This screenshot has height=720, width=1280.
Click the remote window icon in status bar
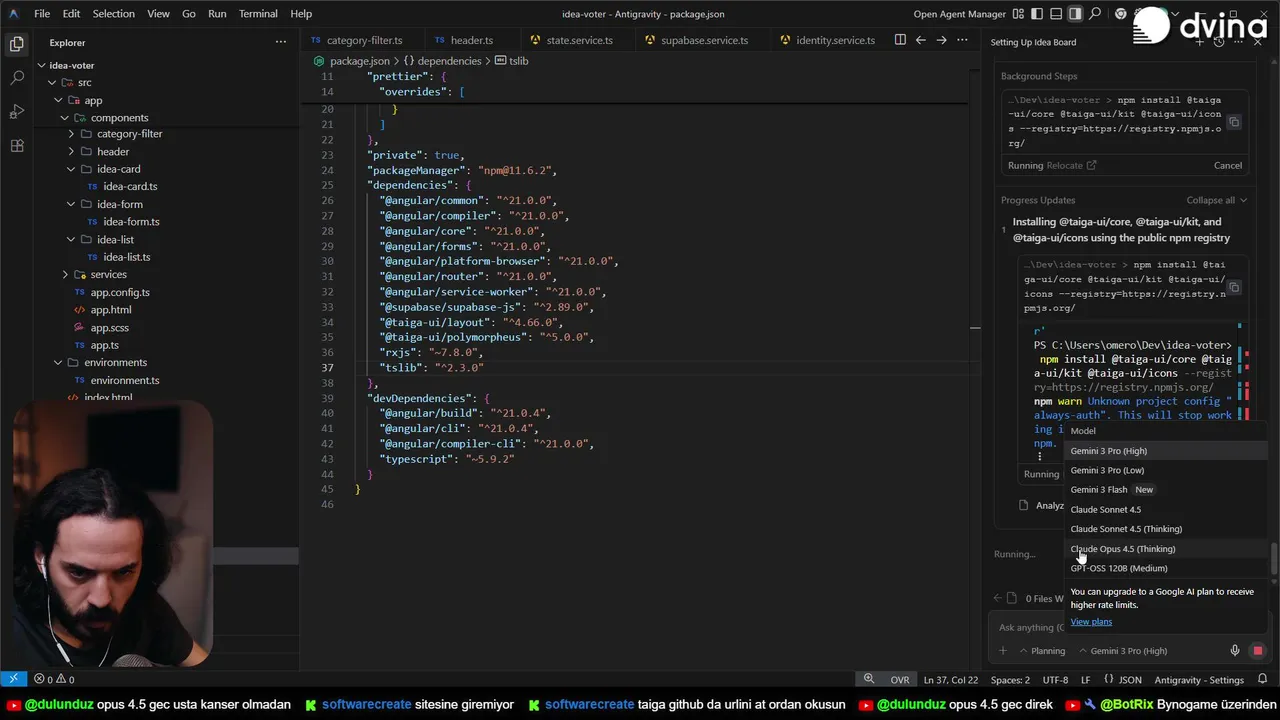13,680
